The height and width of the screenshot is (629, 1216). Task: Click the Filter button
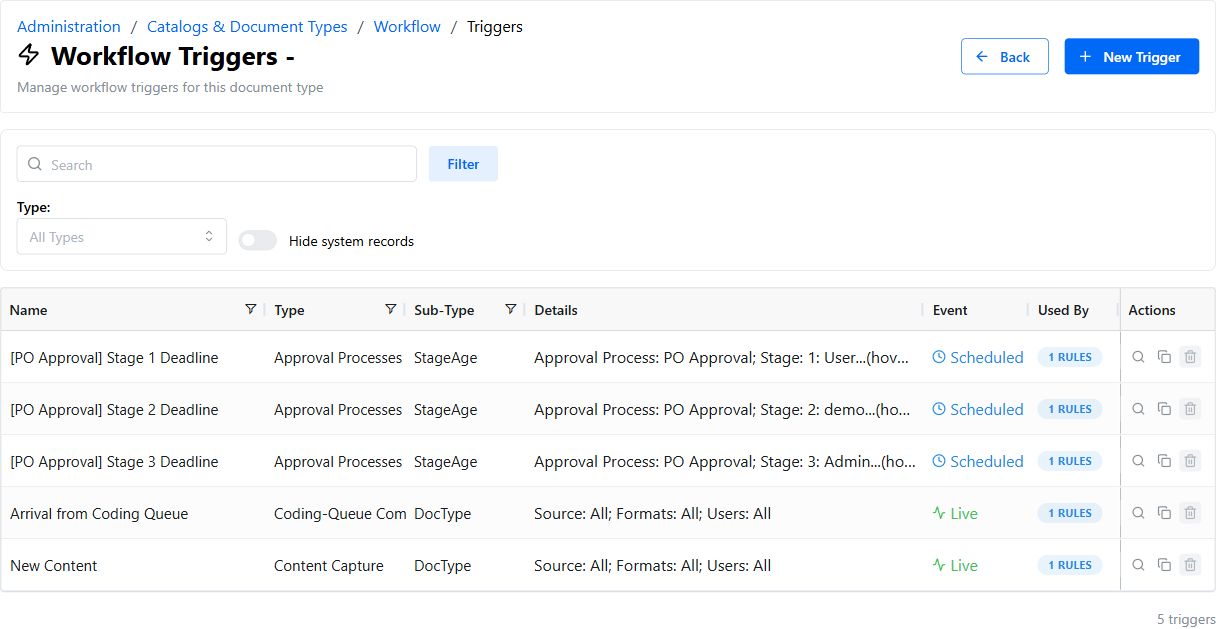coord(463,164)
